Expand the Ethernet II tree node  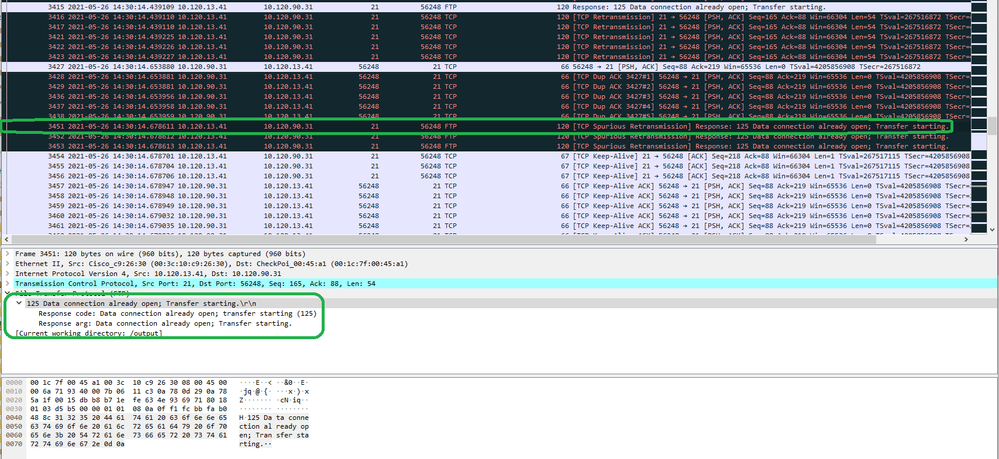5,264
